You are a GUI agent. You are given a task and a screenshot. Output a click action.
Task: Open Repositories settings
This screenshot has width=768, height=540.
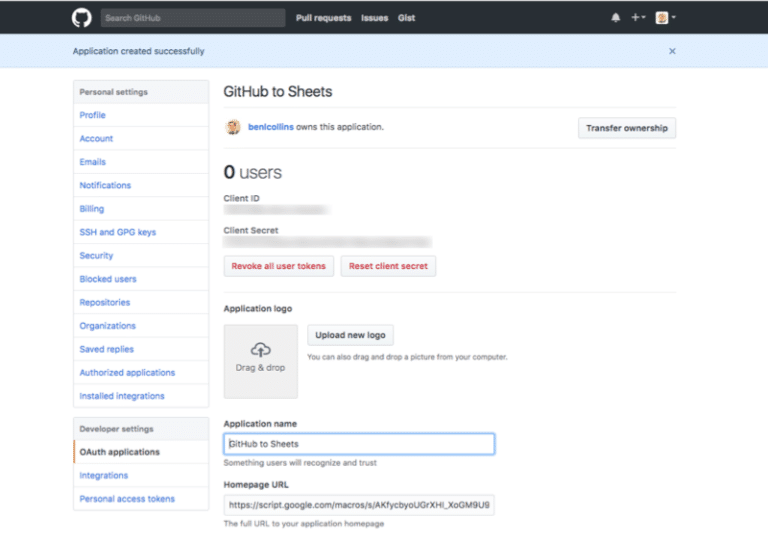(x=141, y=302)
